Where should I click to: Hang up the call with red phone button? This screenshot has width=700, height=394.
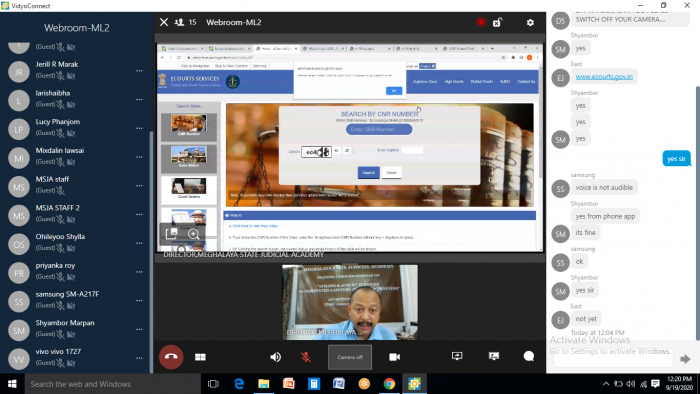point(171,357)
